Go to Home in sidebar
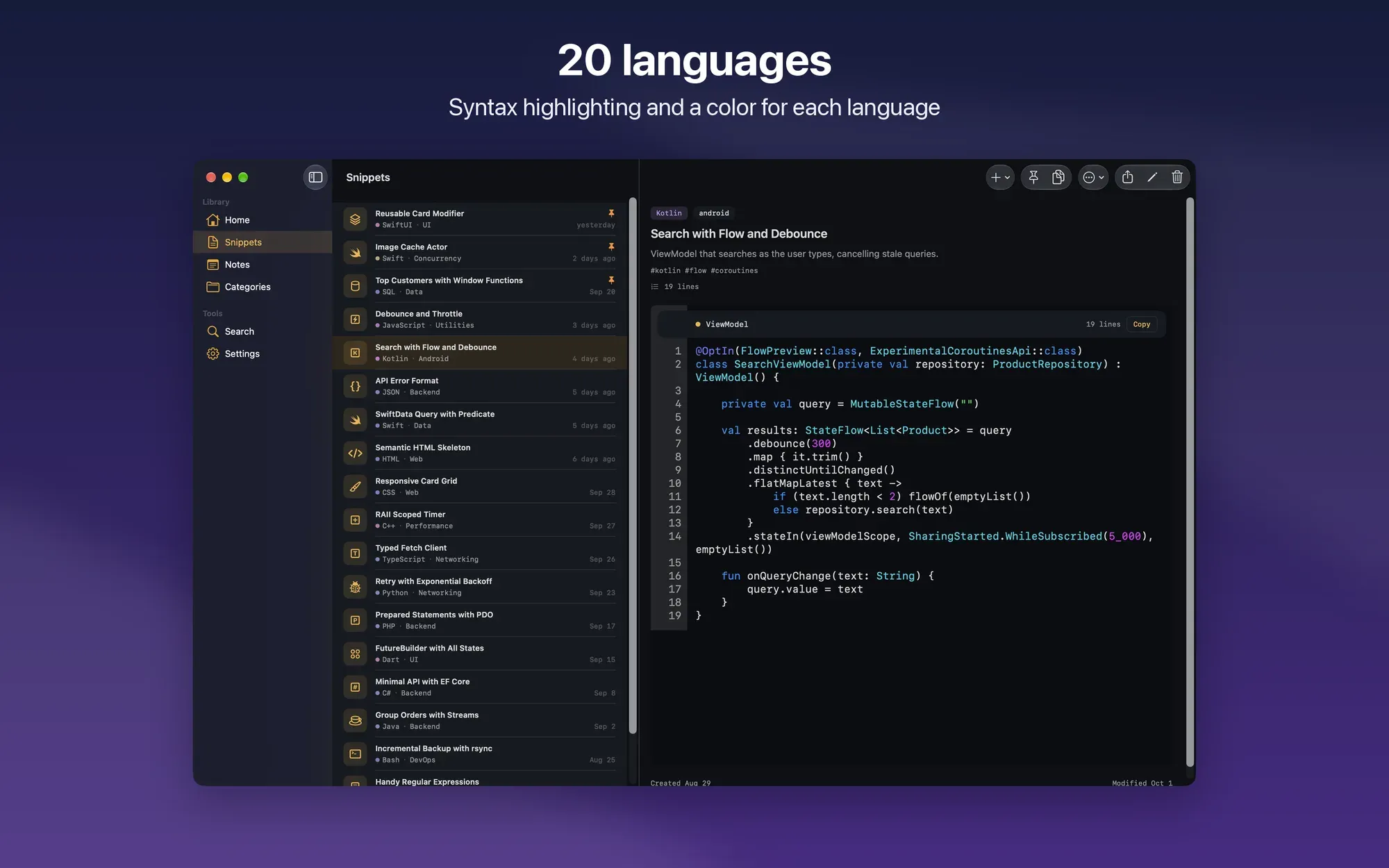This screenshot has height=868, width=1389. tap(263, 220)
